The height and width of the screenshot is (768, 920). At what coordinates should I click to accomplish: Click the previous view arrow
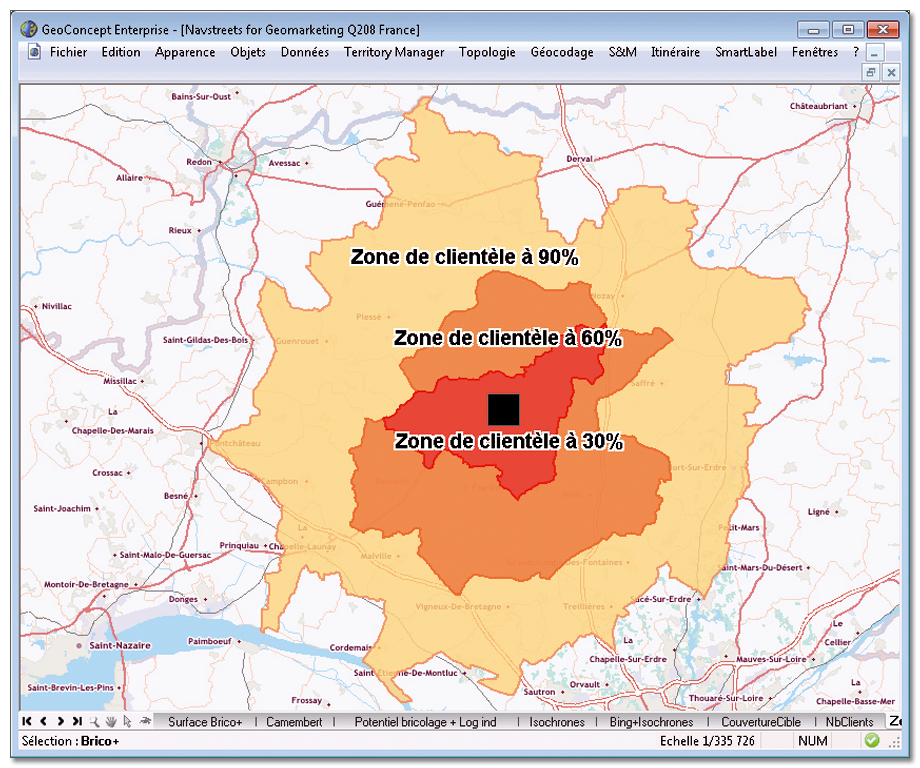44,719
